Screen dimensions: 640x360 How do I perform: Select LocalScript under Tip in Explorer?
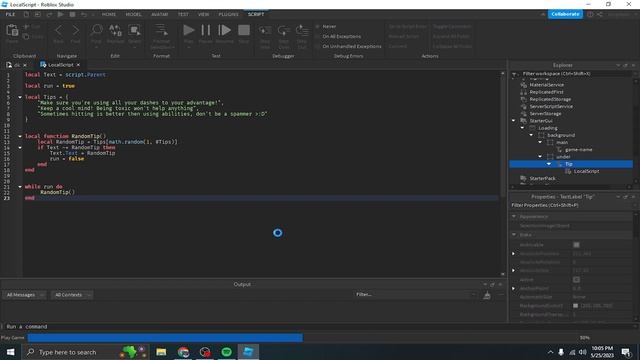[586, 171]
